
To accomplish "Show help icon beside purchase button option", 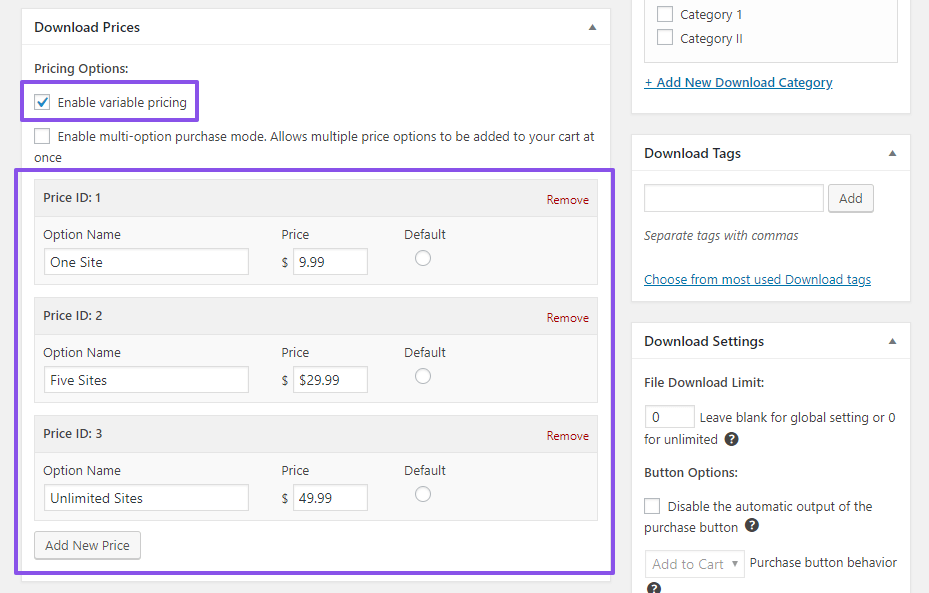I will click(x=752, y=525).
